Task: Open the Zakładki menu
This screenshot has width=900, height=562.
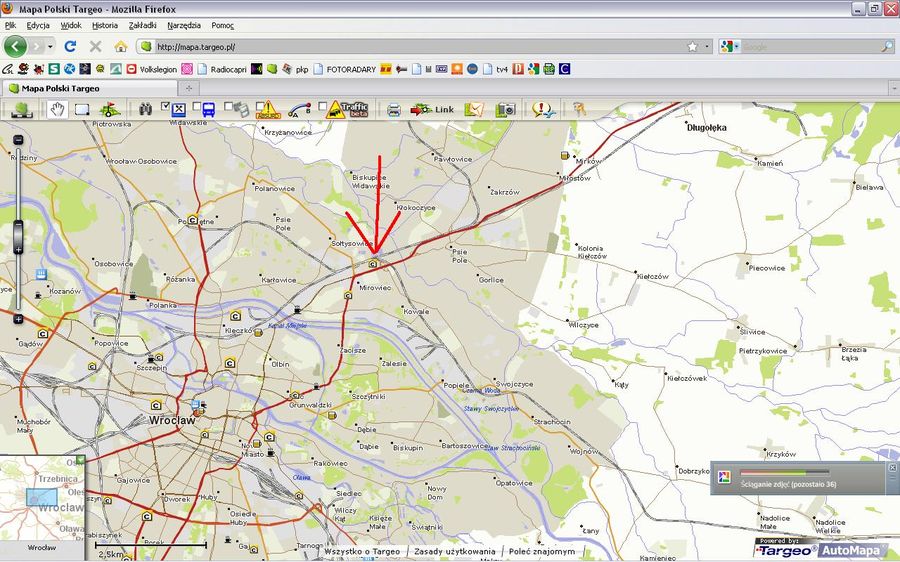Action: pyautogui.click(x=142, y=25)
